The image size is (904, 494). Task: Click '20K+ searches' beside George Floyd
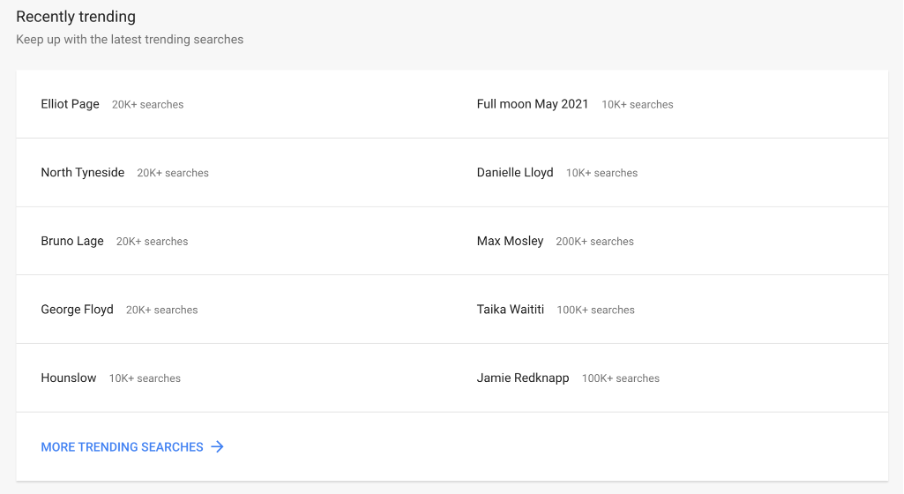[161, 310]
